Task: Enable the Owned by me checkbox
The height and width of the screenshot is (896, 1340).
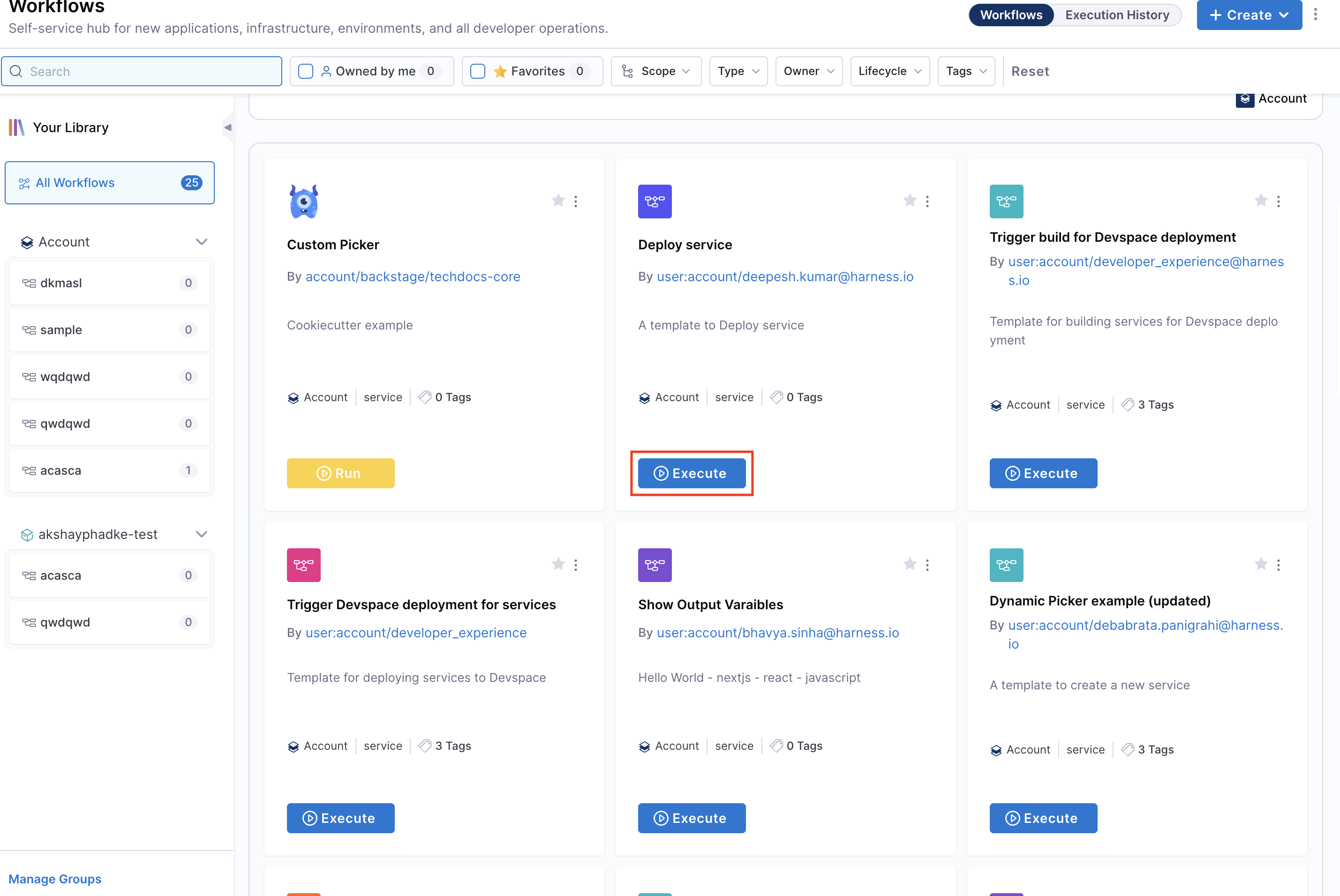Action: tap(306, 71)
